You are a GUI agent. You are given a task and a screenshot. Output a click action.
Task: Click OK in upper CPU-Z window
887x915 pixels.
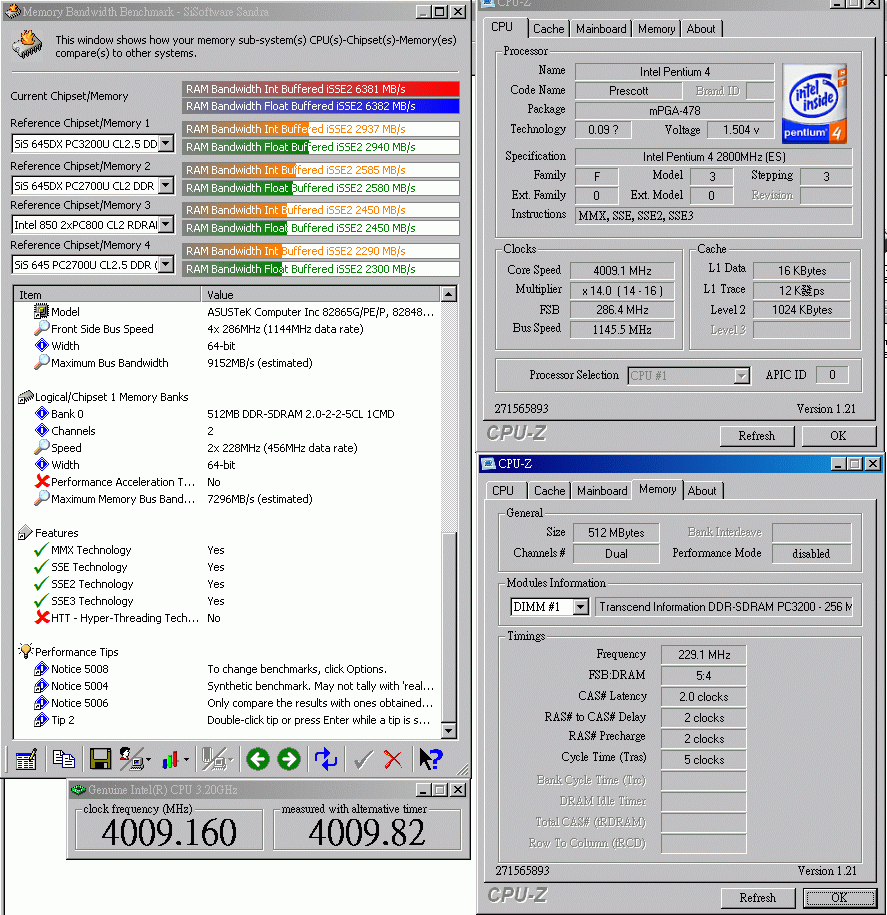tap(839, 436)
